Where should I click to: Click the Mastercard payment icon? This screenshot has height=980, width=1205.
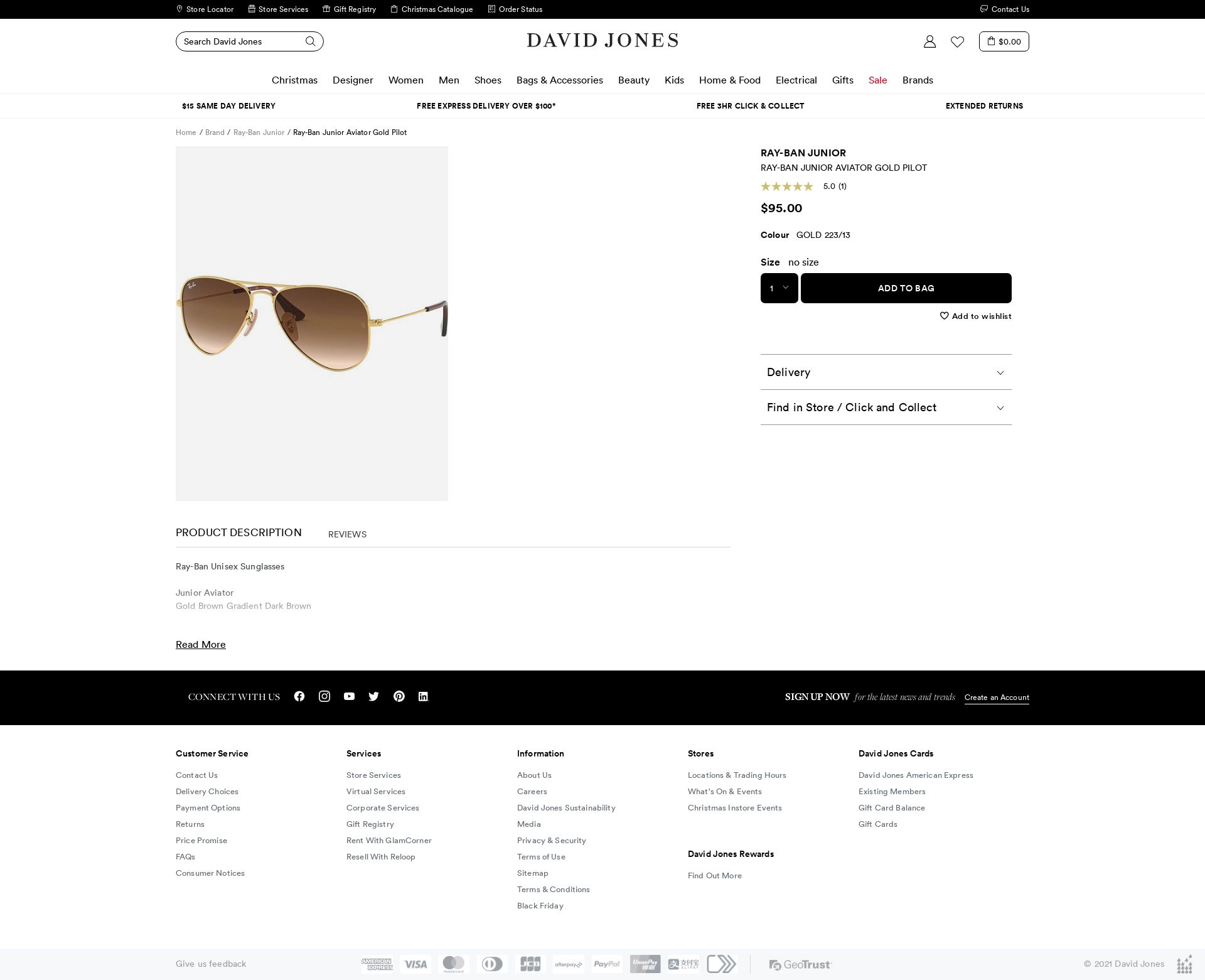pyautogui.click(x=454, y=964)
